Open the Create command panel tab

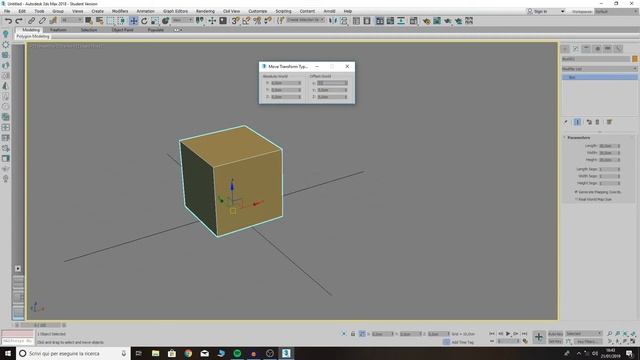pos(565,49)
